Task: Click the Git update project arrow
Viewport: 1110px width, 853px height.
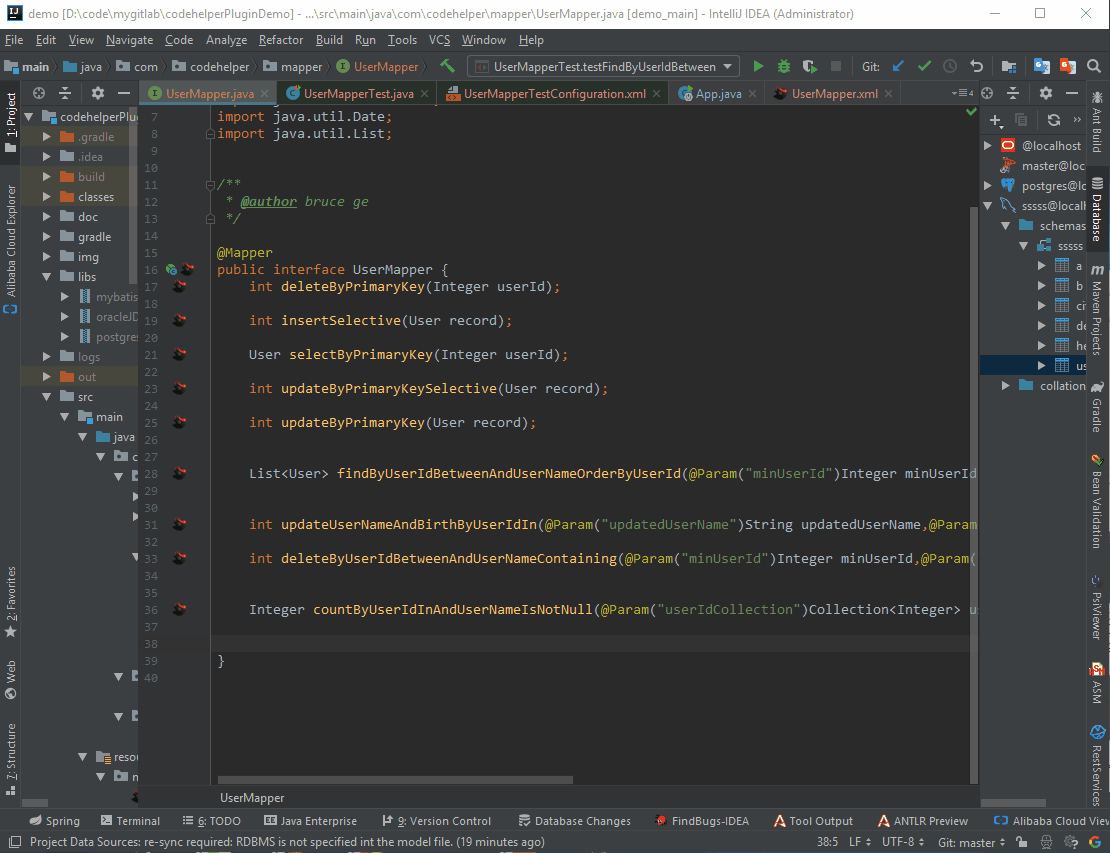Action: tap(897, 67)
